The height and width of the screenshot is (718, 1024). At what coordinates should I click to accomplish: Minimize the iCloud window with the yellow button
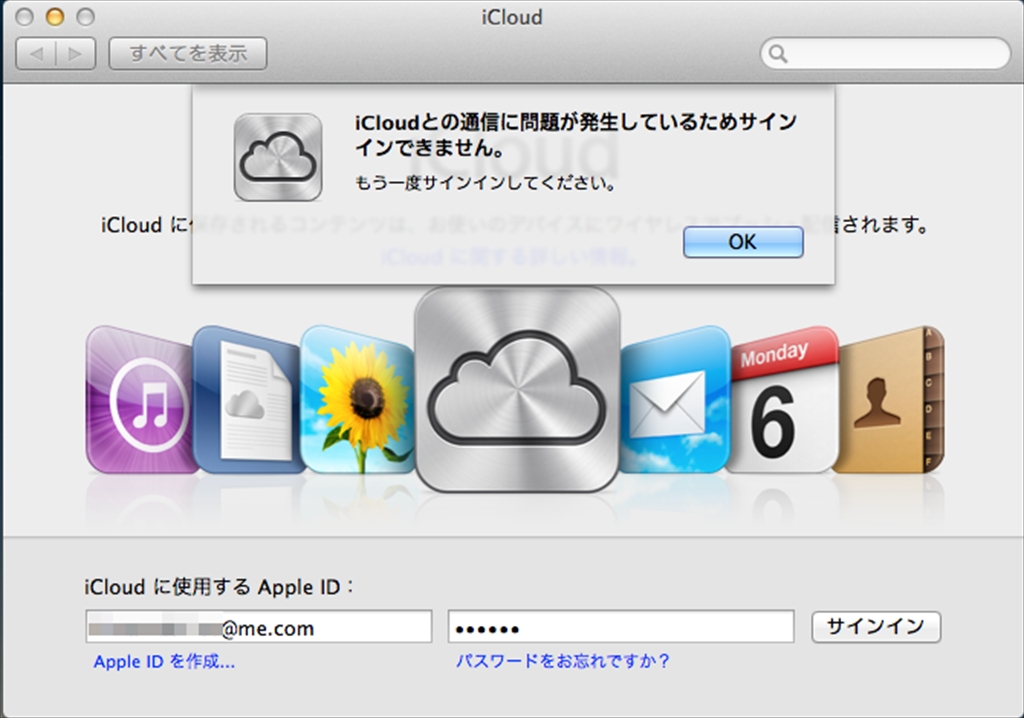coord(55,17)
